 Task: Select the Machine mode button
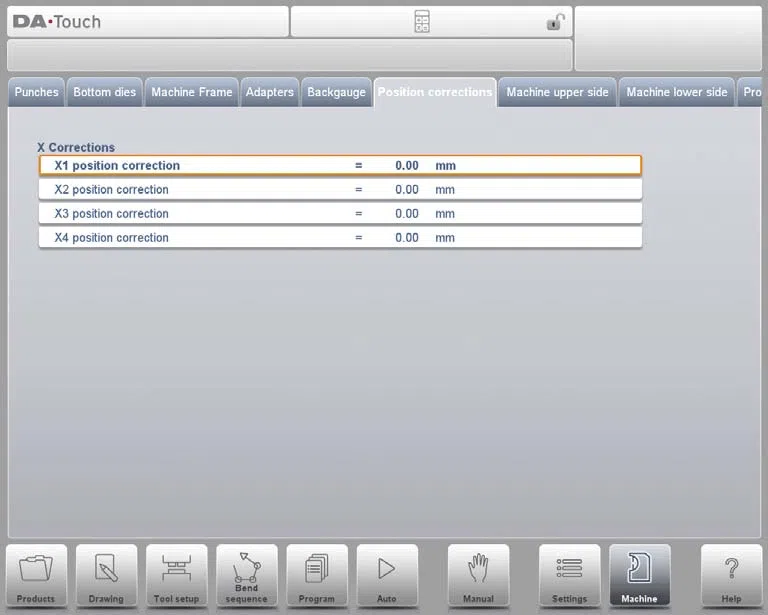[640, 576]
